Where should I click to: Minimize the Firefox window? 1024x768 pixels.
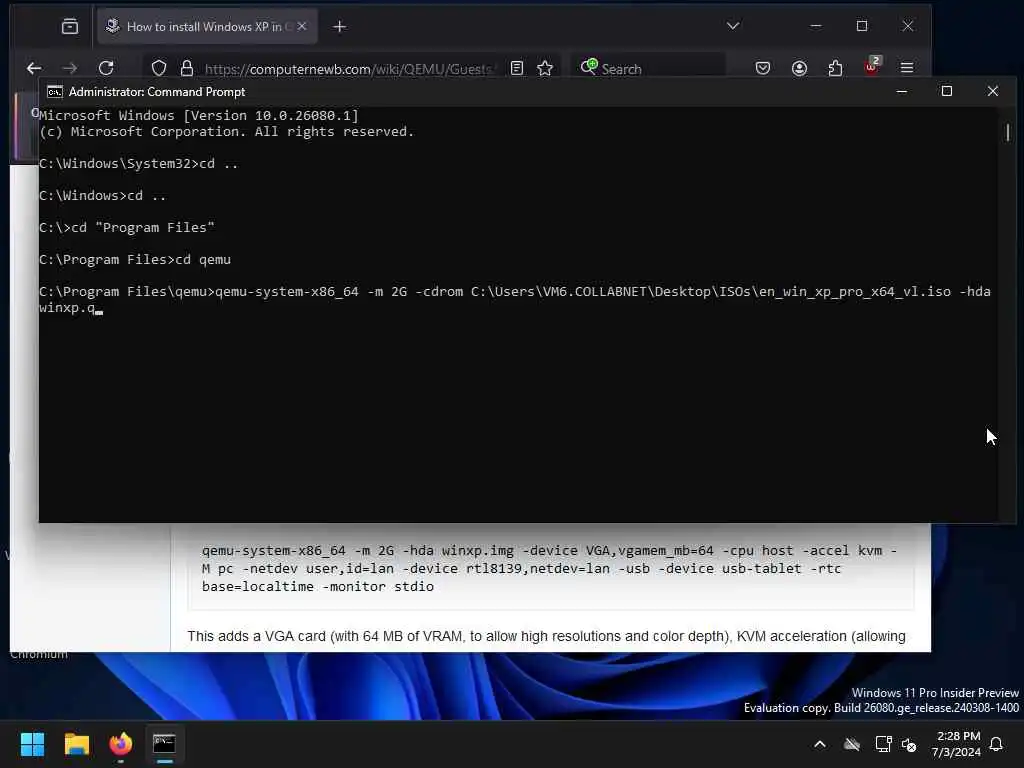click(x=816, y=26)
